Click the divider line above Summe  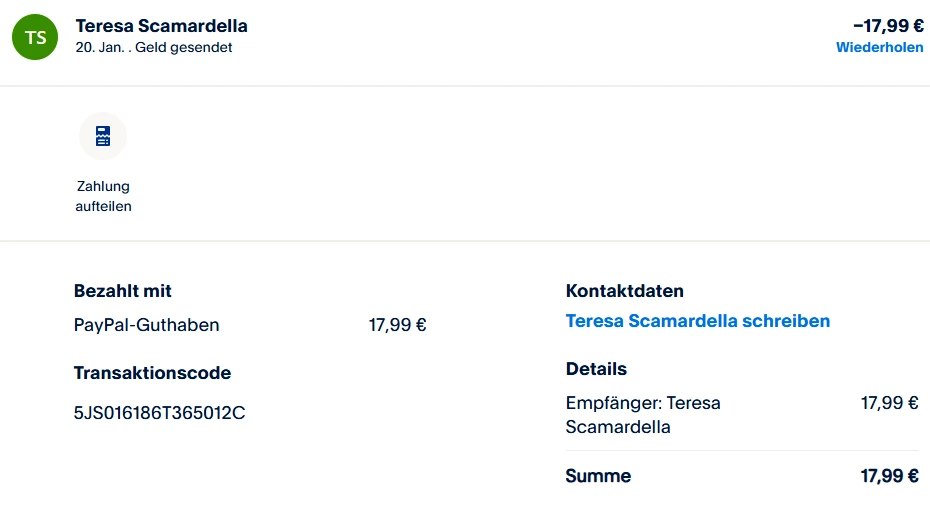click(741, 451)
